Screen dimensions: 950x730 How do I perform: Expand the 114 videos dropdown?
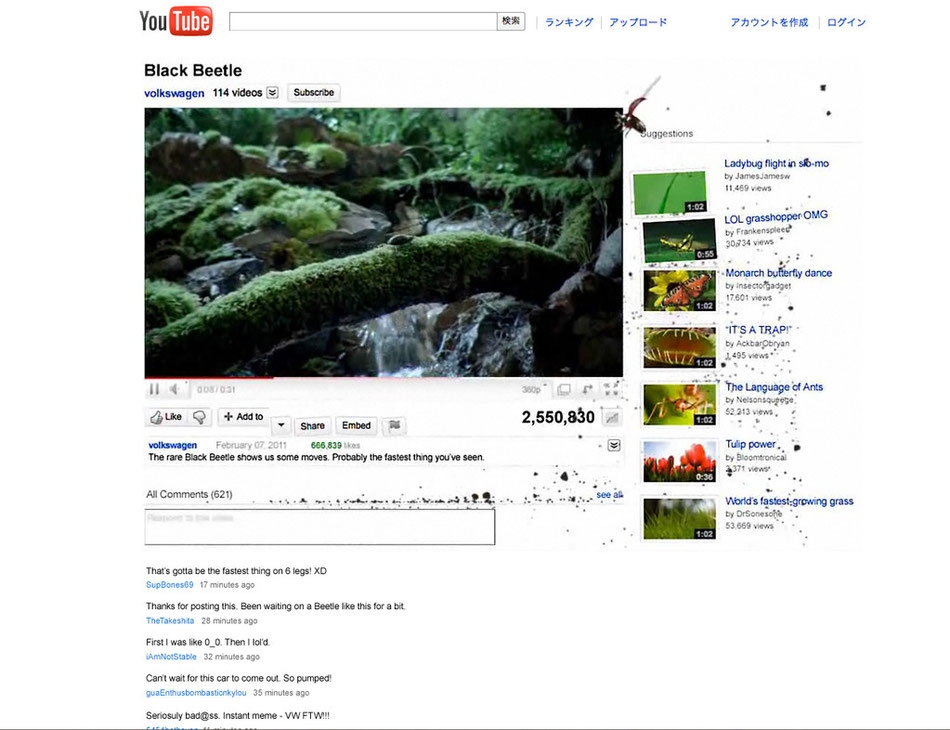click(x=273, y=93)
